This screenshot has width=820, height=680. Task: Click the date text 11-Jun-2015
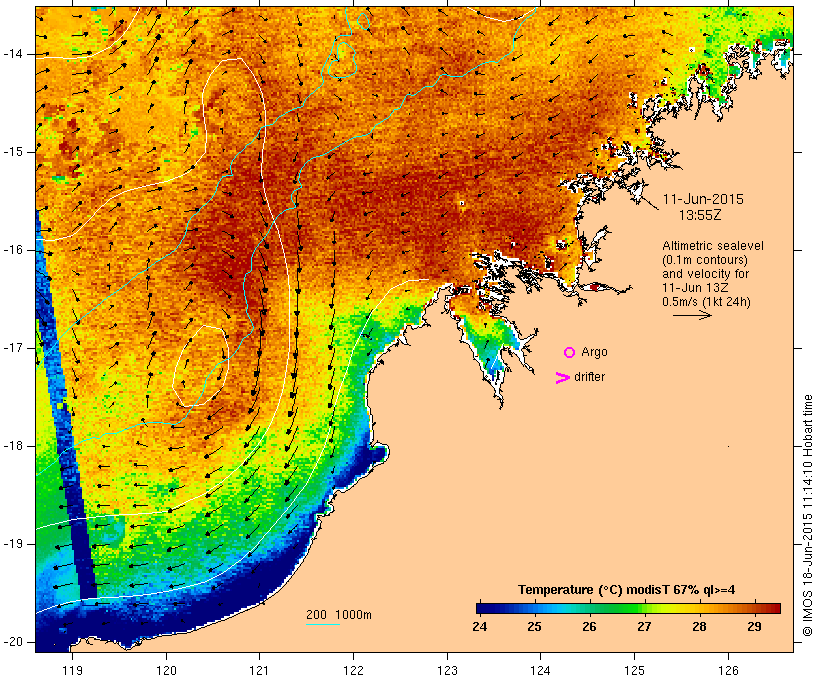pyautogui.click(x=703, y=199)
